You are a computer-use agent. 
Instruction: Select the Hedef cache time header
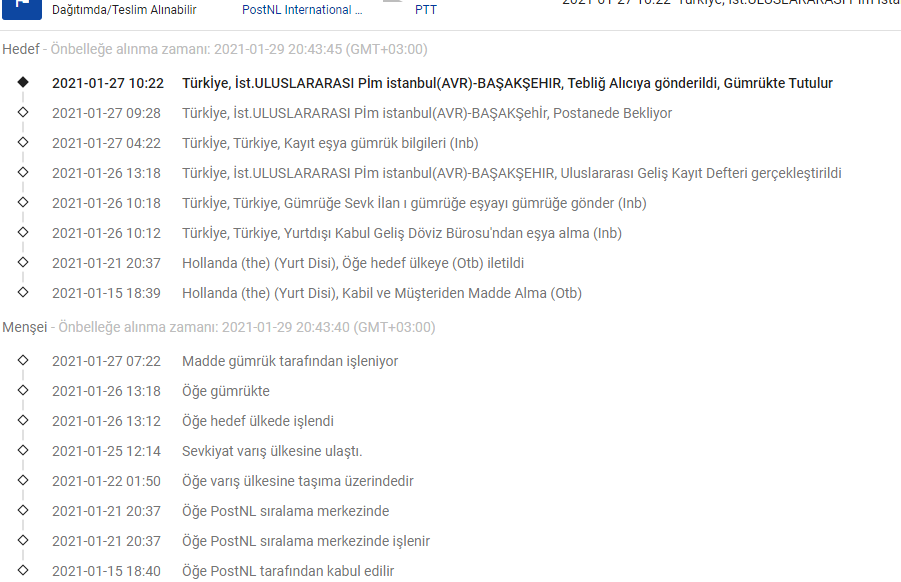click(215, 49)
